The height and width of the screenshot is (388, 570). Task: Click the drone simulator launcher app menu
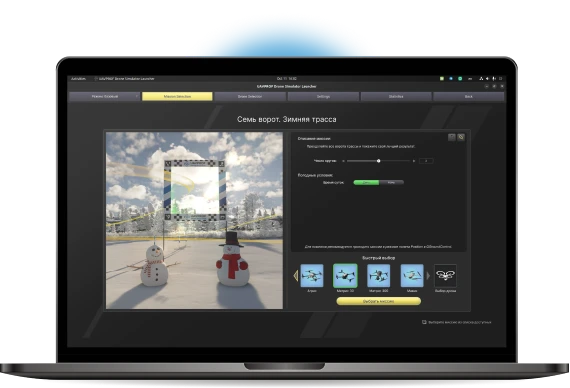tap(124, 79)
